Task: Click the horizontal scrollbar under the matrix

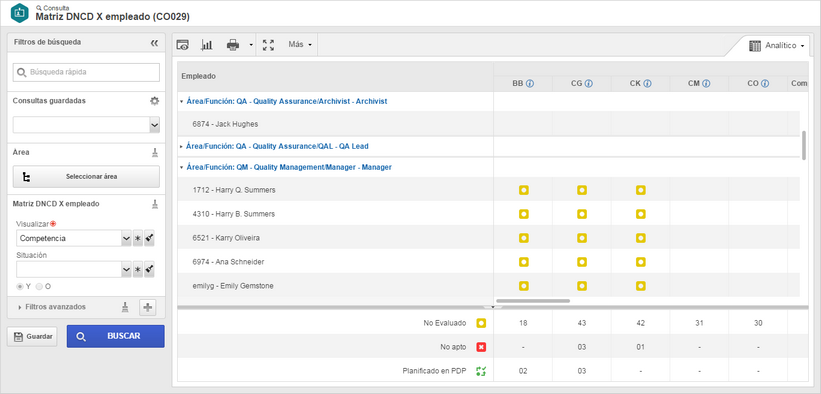Action: click(x=533, y=301)
